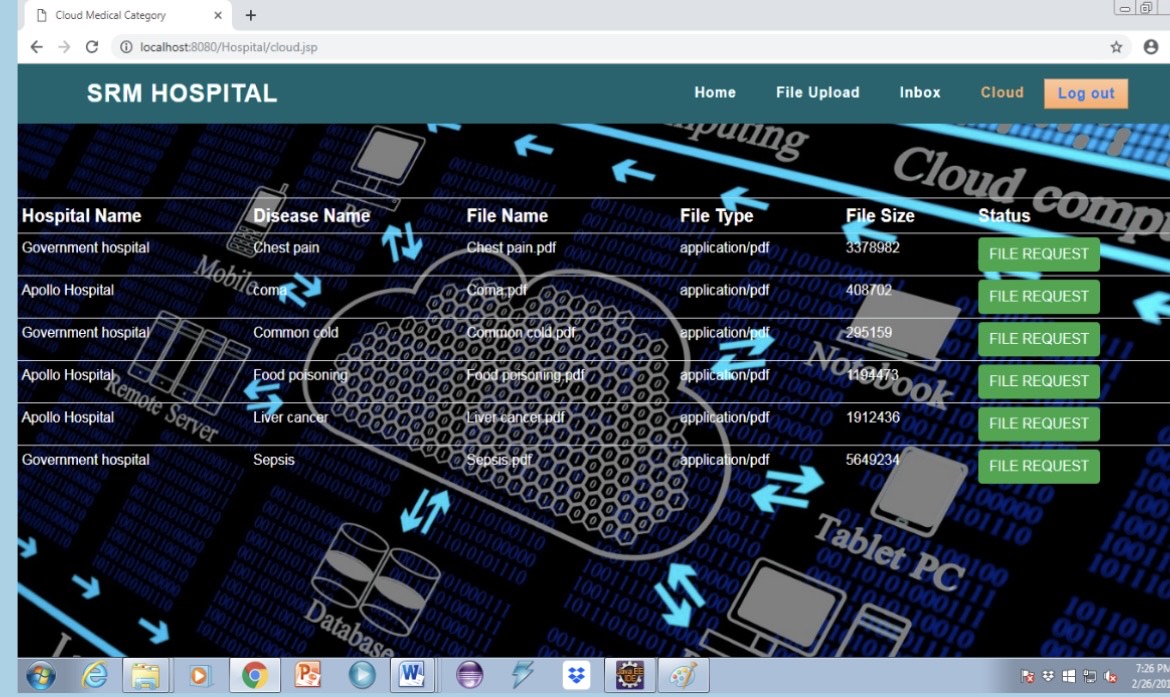Launch Internet Explorer from the taskbar
Viewport: 1170px width, 697px height.
95,676
